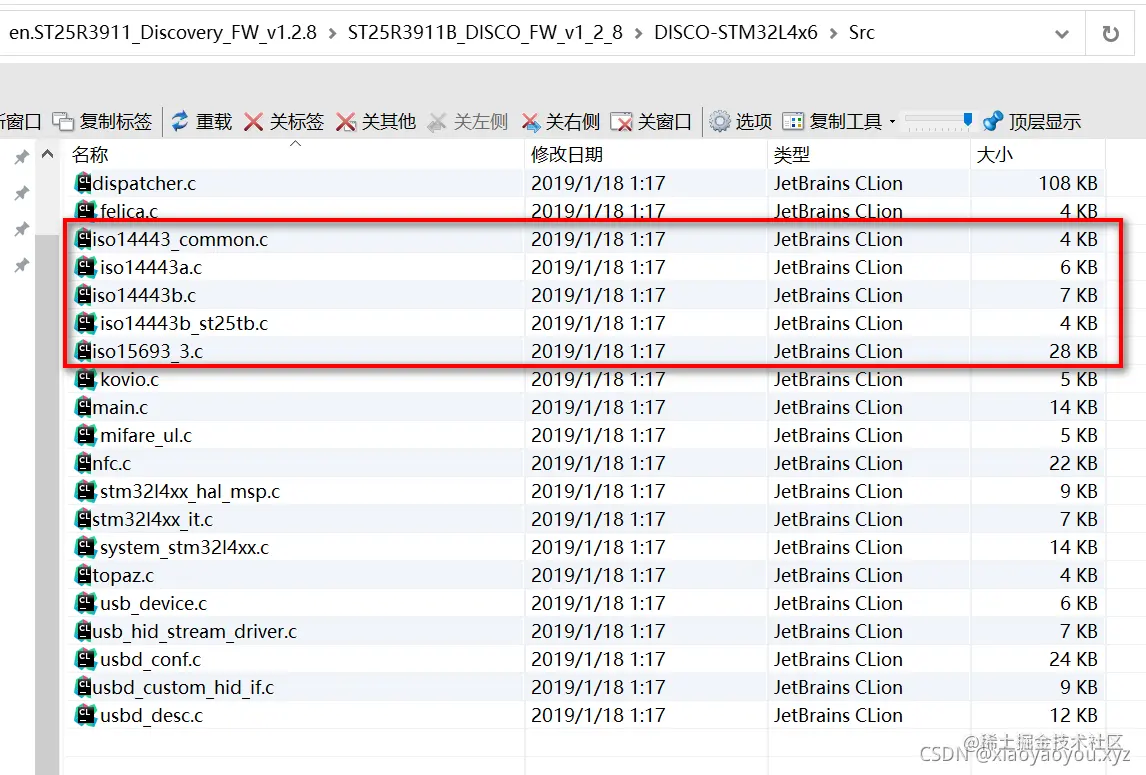Navigate to ST25R3911B_DISCO_FW_v1_2_8 breadcrumb
Screen dimensions: 1146x775
coord(485,33)
